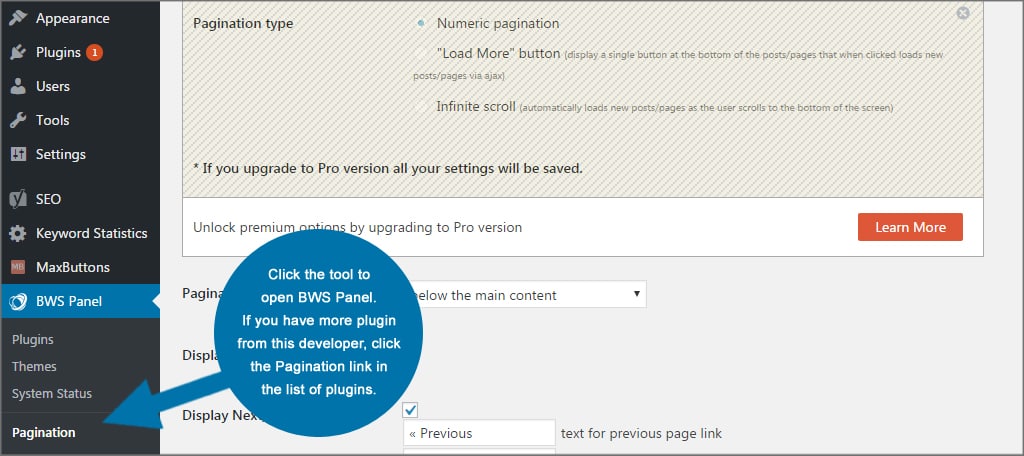Toggle the Display Next/Previous checkbox
Image resolution: width=1024 pixels, height=456 pixels.
410,410
